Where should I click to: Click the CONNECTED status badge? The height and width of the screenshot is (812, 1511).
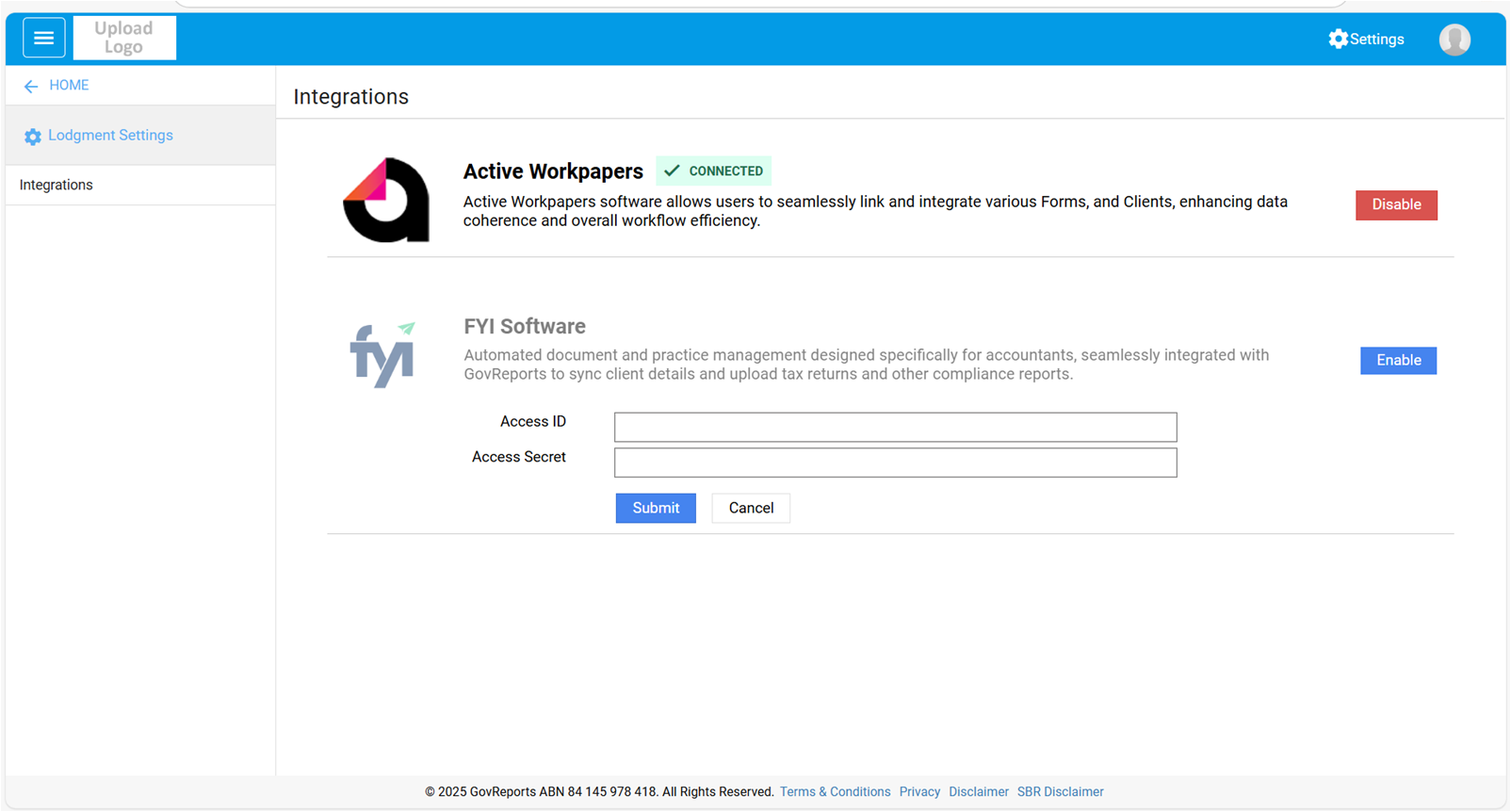coord(714,171)
